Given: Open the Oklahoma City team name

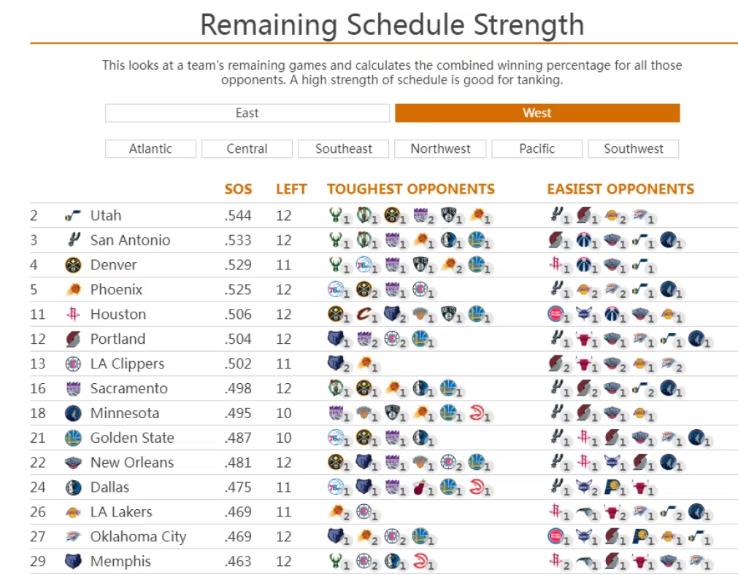Looking at the screenshot, I should [x=138, y=537].
